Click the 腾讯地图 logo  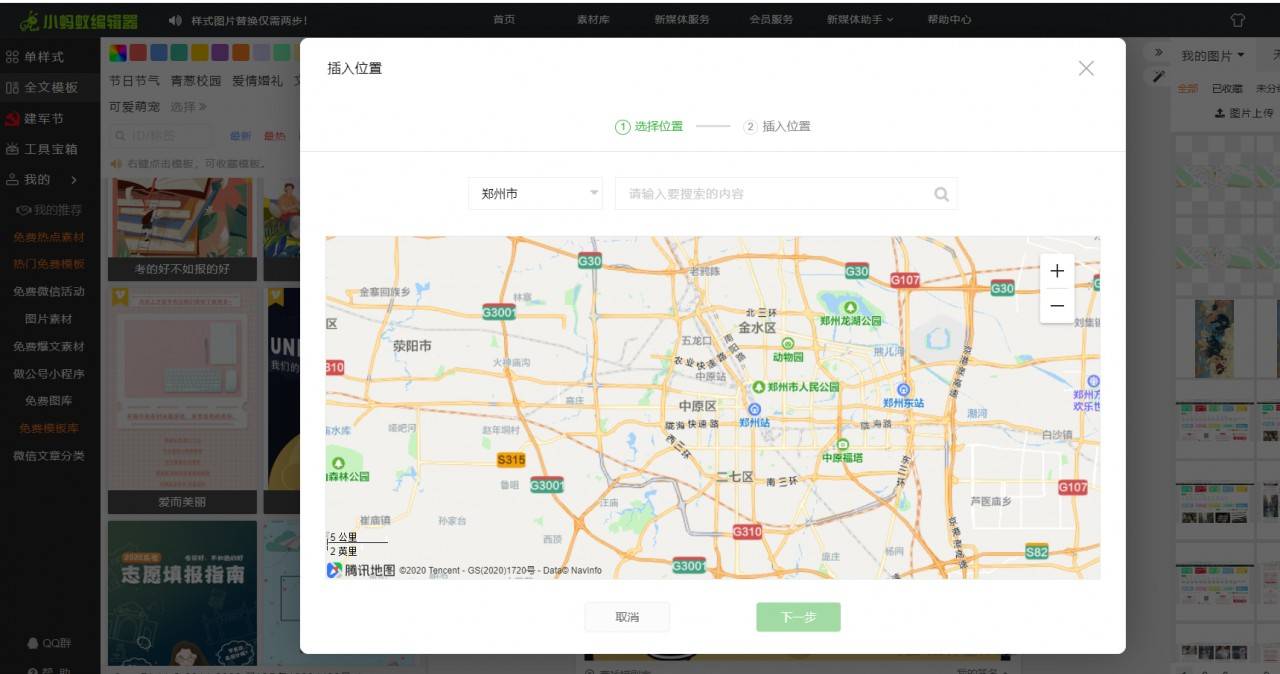tap(360, 570)
